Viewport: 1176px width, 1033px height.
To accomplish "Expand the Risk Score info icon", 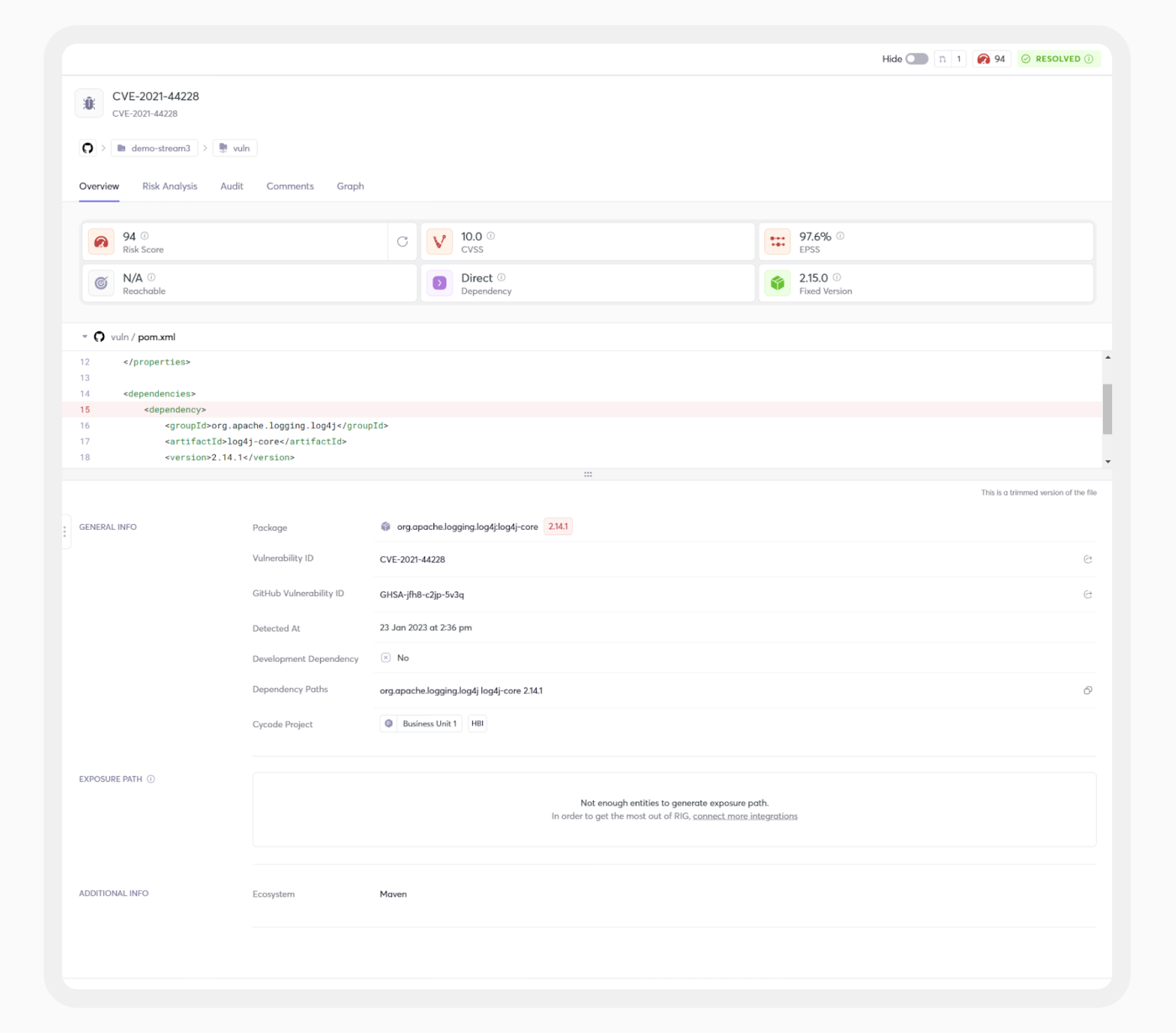I will pyautogui.click(x=146, y=236).
